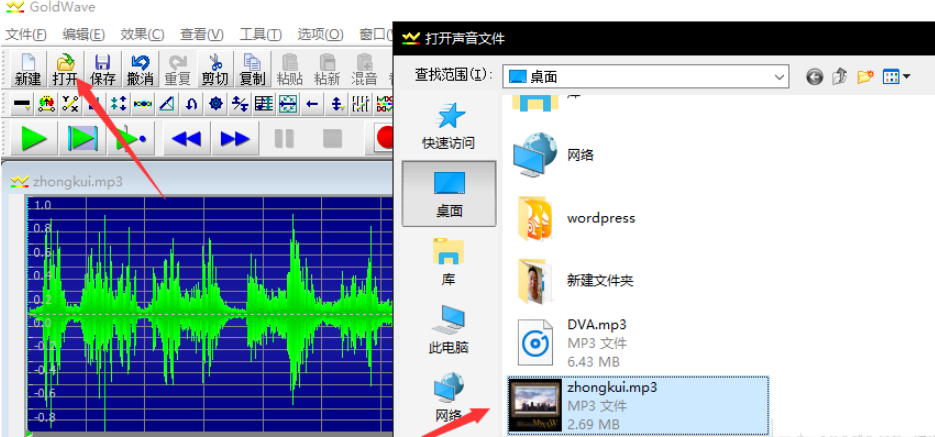Screen dimensions: 935x437
Task: Undo with the 撤消 toolbar button
Action: coord(140,69)
